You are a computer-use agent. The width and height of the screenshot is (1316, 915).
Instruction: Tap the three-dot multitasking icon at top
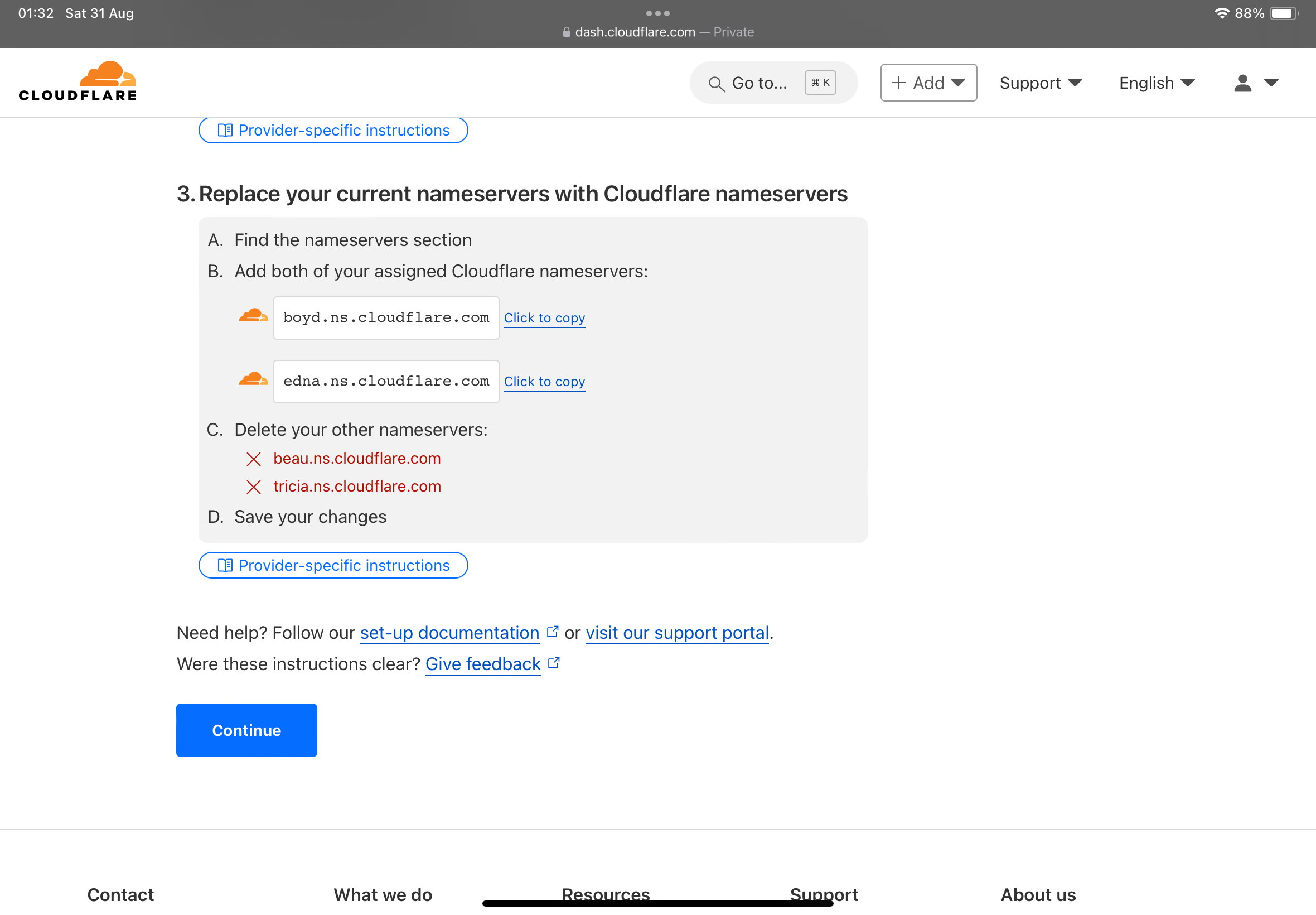[657, 13]
